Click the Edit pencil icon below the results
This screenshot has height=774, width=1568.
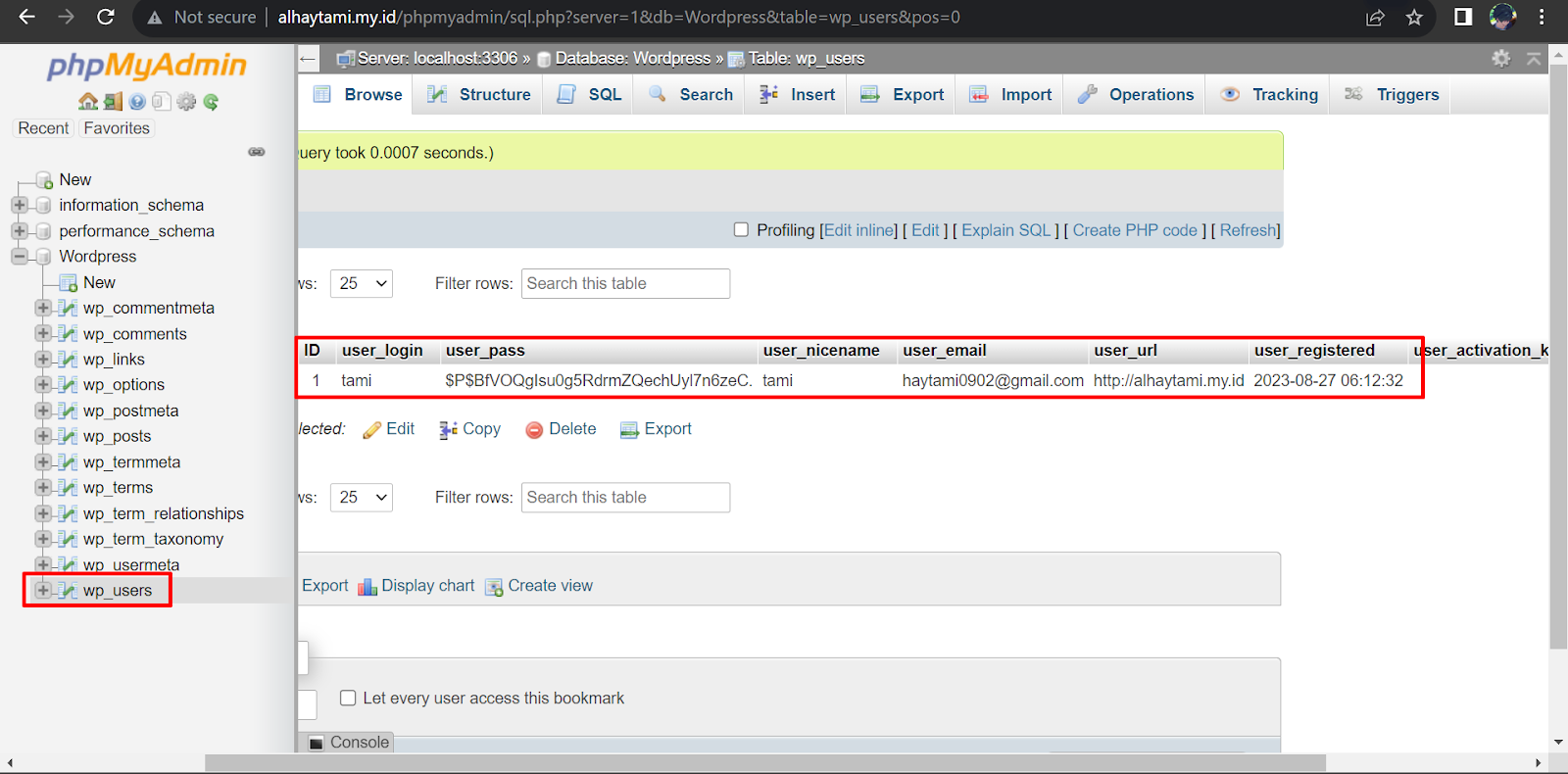click(372, 430)
